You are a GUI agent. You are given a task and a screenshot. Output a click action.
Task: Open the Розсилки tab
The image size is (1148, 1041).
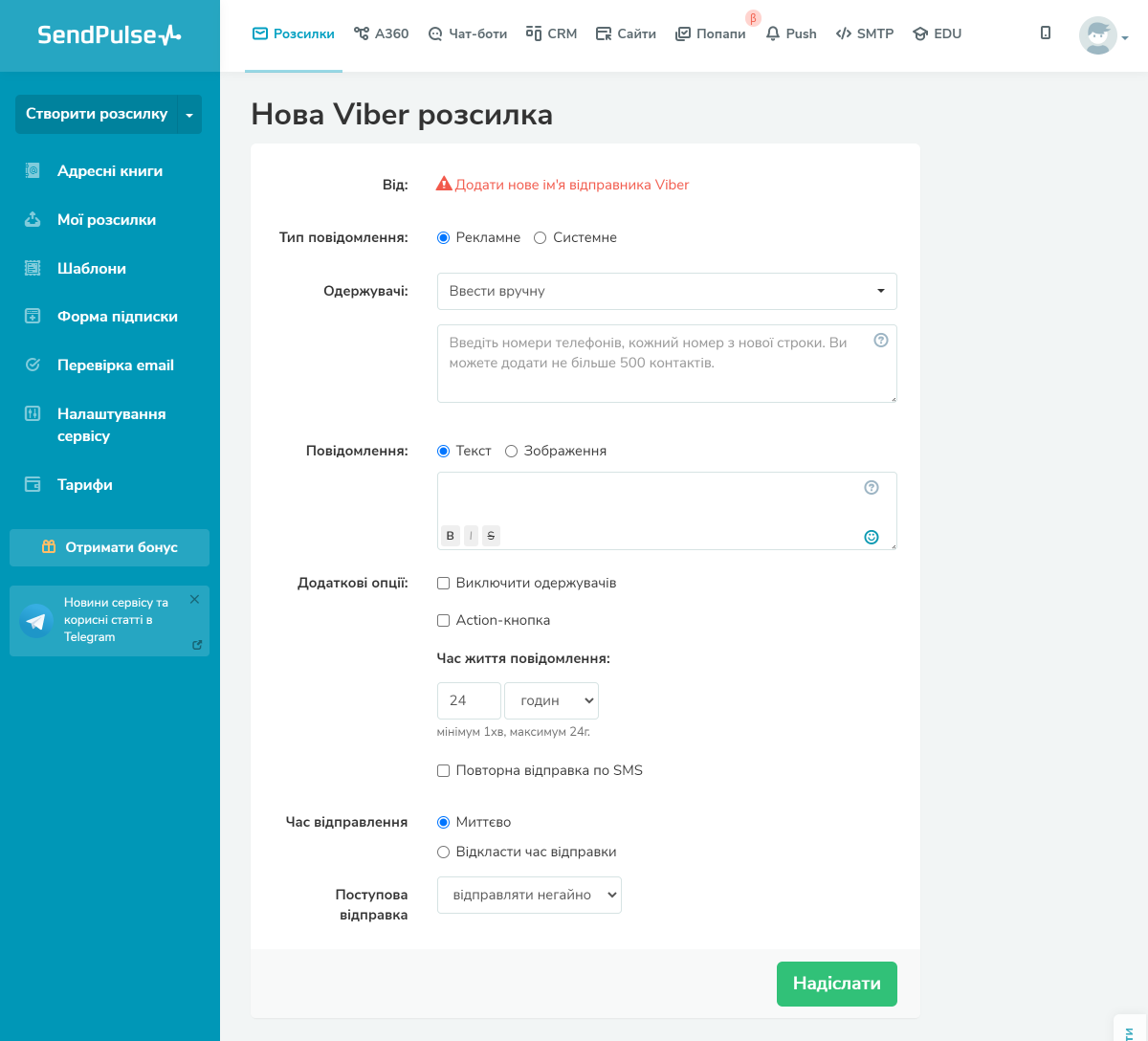click(294, 33)
